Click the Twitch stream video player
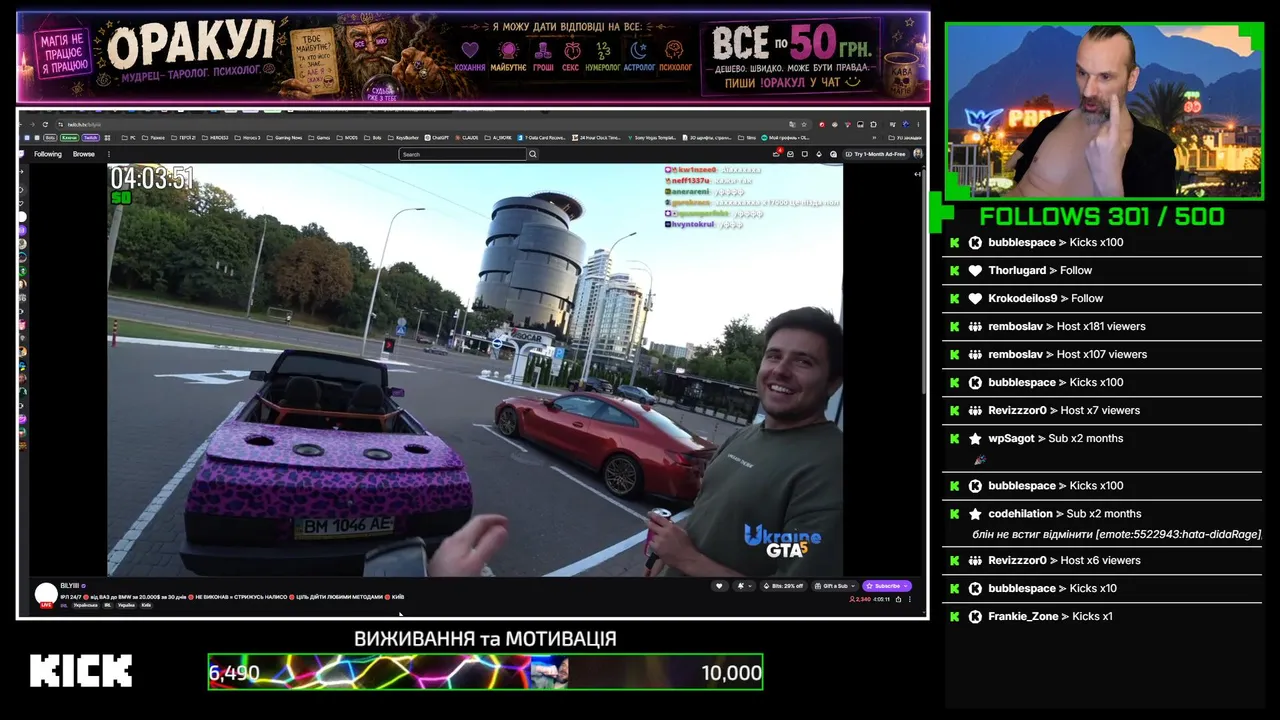 click(475, 370)
